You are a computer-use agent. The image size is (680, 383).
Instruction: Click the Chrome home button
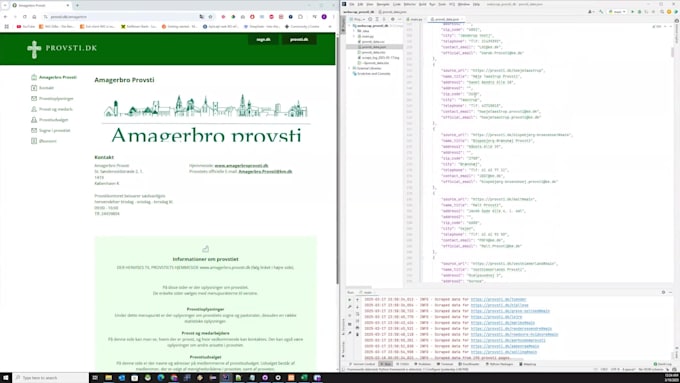point(34,16)
